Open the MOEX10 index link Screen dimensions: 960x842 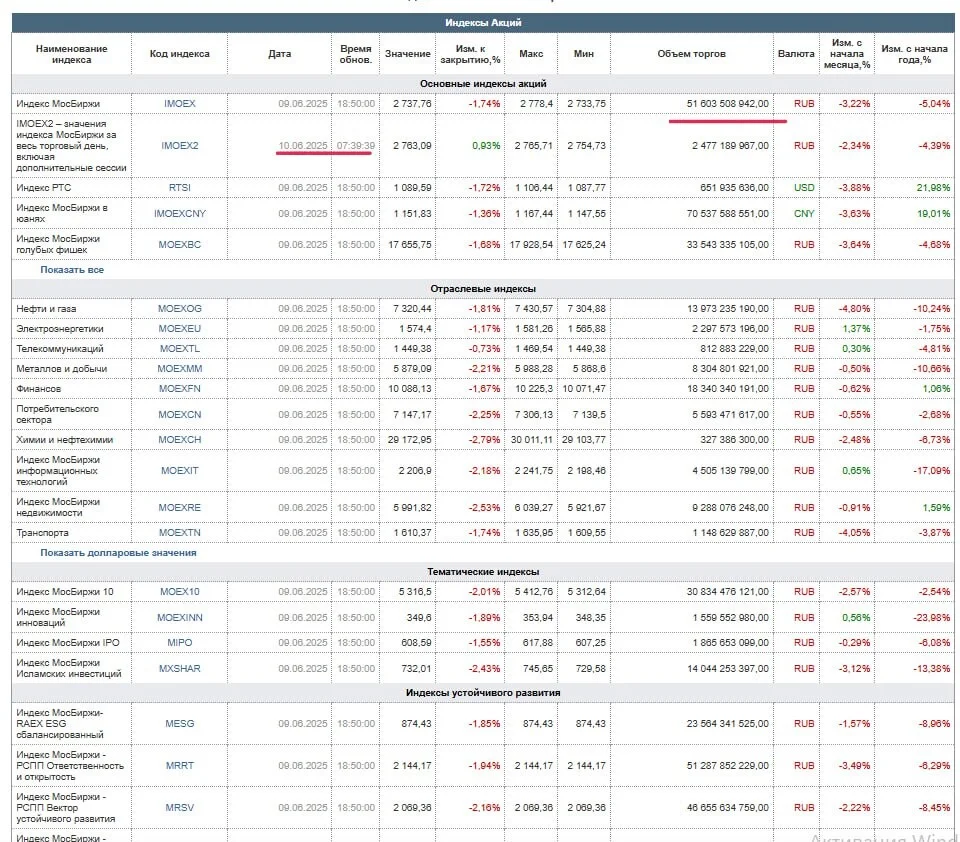(179, 592)
